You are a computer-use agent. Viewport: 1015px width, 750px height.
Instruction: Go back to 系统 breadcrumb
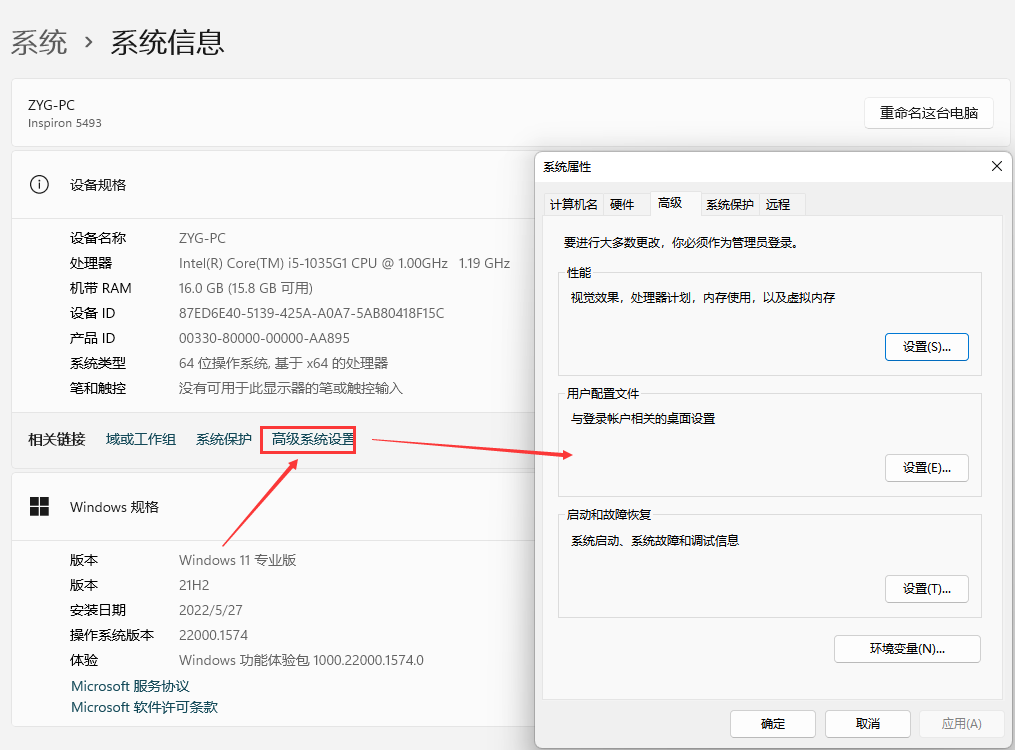[x=39, y=43]
